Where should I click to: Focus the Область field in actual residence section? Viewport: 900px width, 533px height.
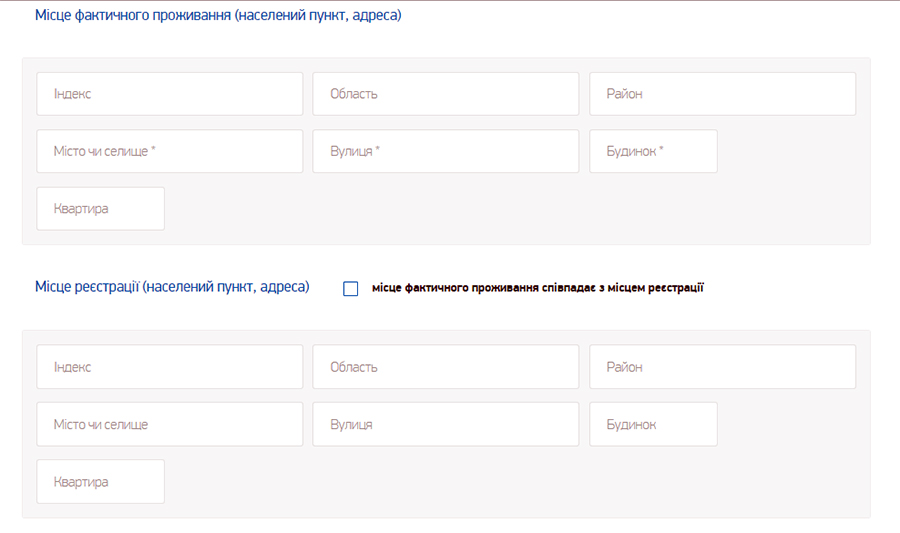pyautogui.click(x=445, y=94)
